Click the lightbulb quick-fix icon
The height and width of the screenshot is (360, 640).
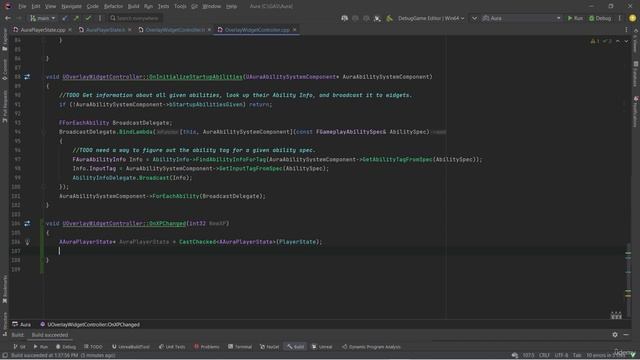27,242
